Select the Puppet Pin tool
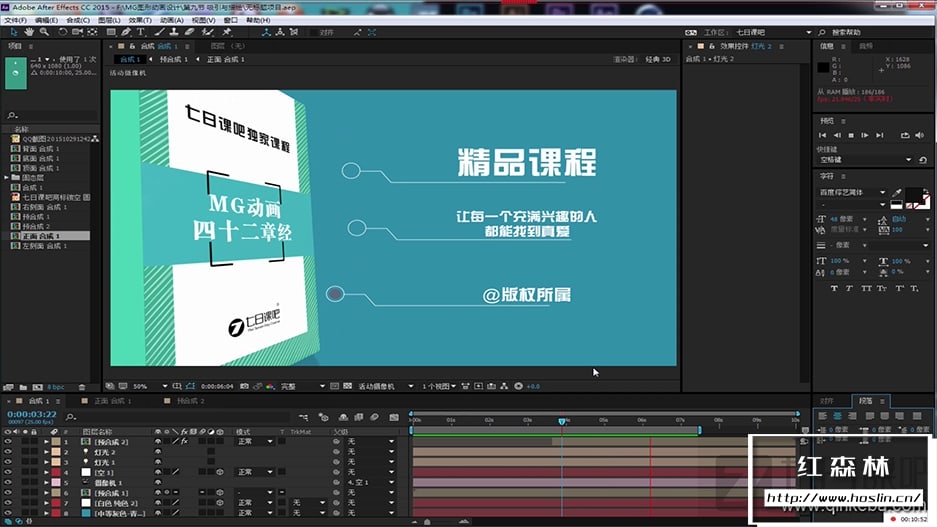This screenshot has height=527, width=937. 227,32
